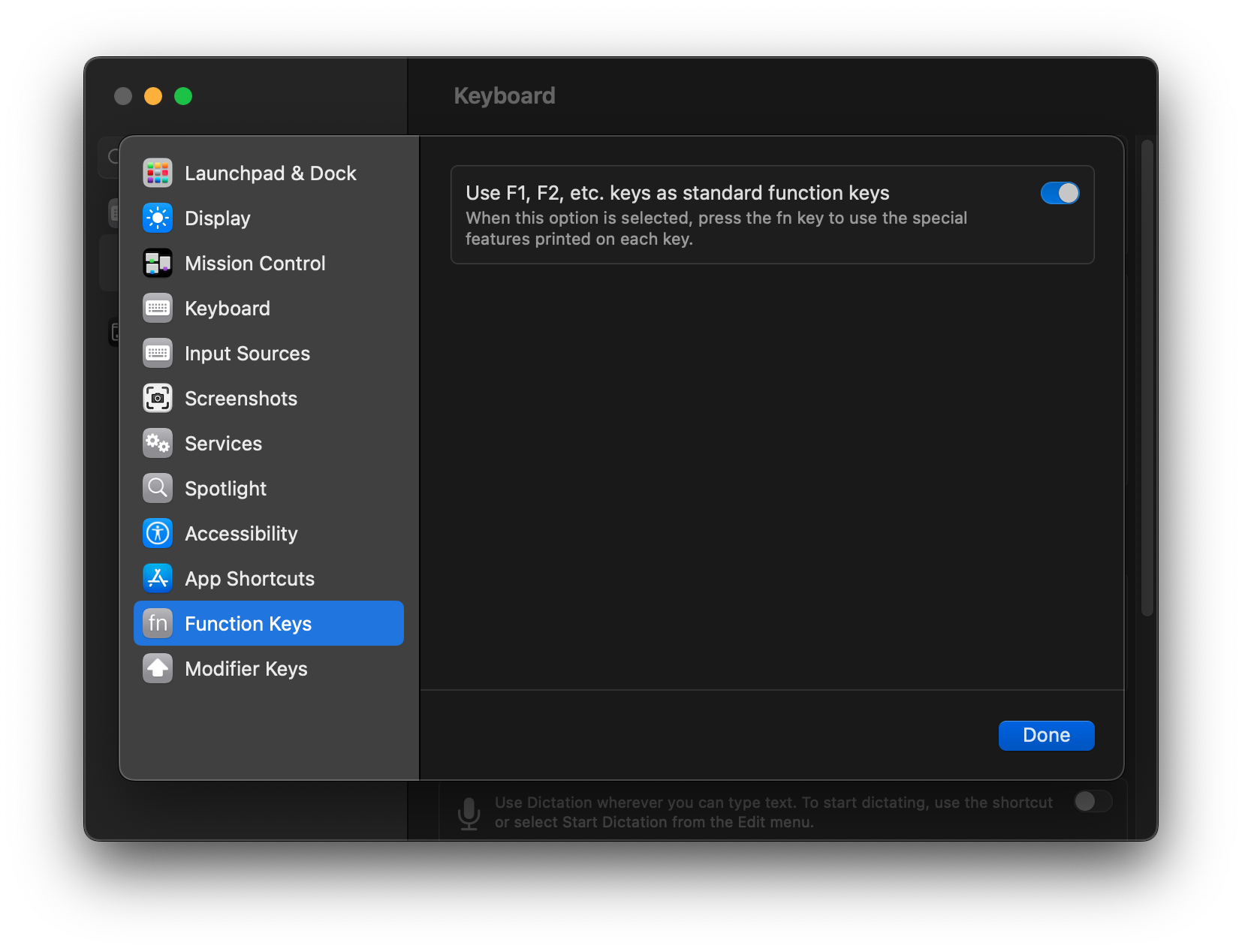This screenshot has width=1242, height=952.
Task: Click the Keyboard icon in the list
Action: (x=158, y=309)
